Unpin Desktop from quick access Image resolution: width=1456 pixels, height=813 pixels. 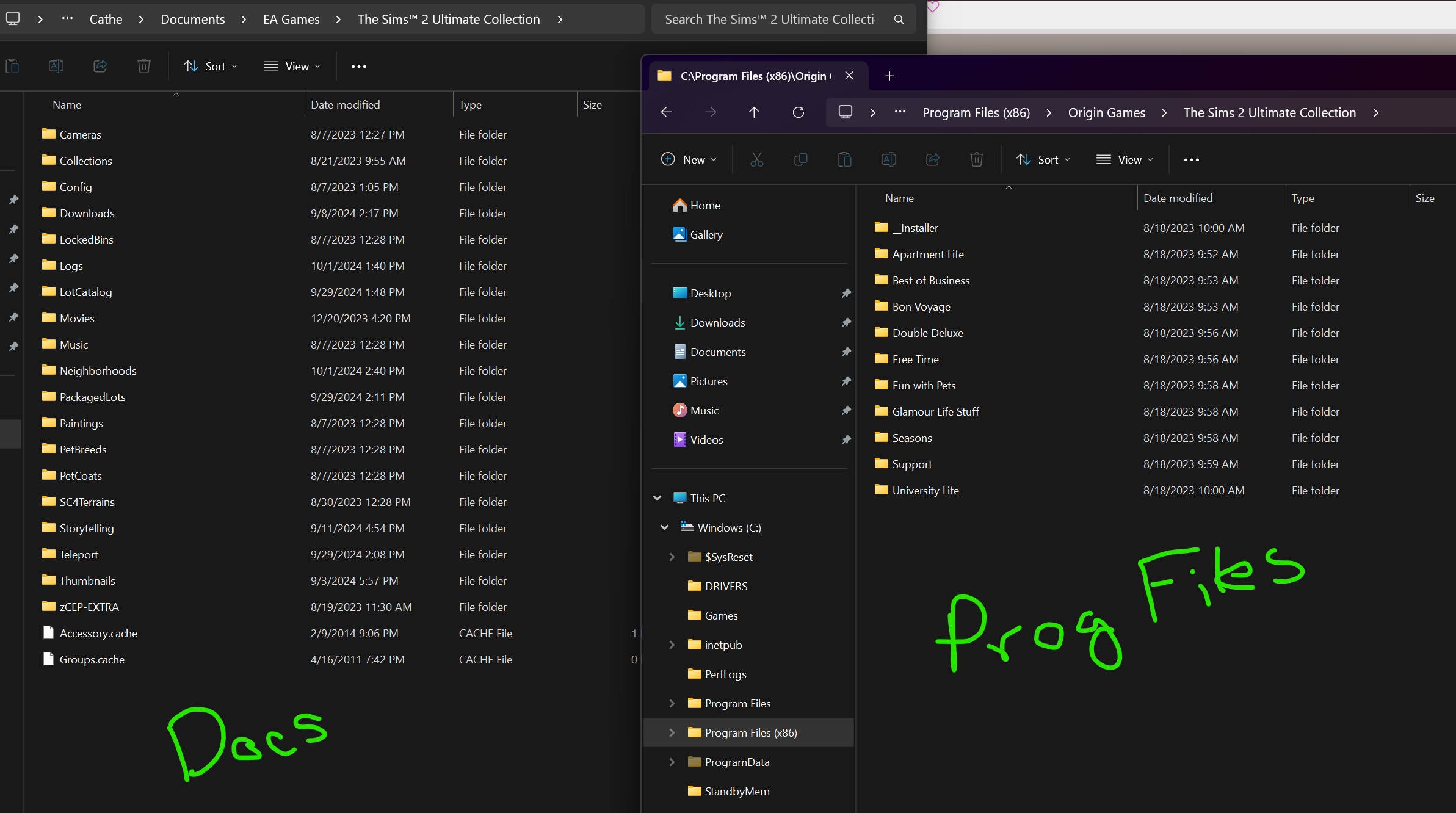click(846, 294)
